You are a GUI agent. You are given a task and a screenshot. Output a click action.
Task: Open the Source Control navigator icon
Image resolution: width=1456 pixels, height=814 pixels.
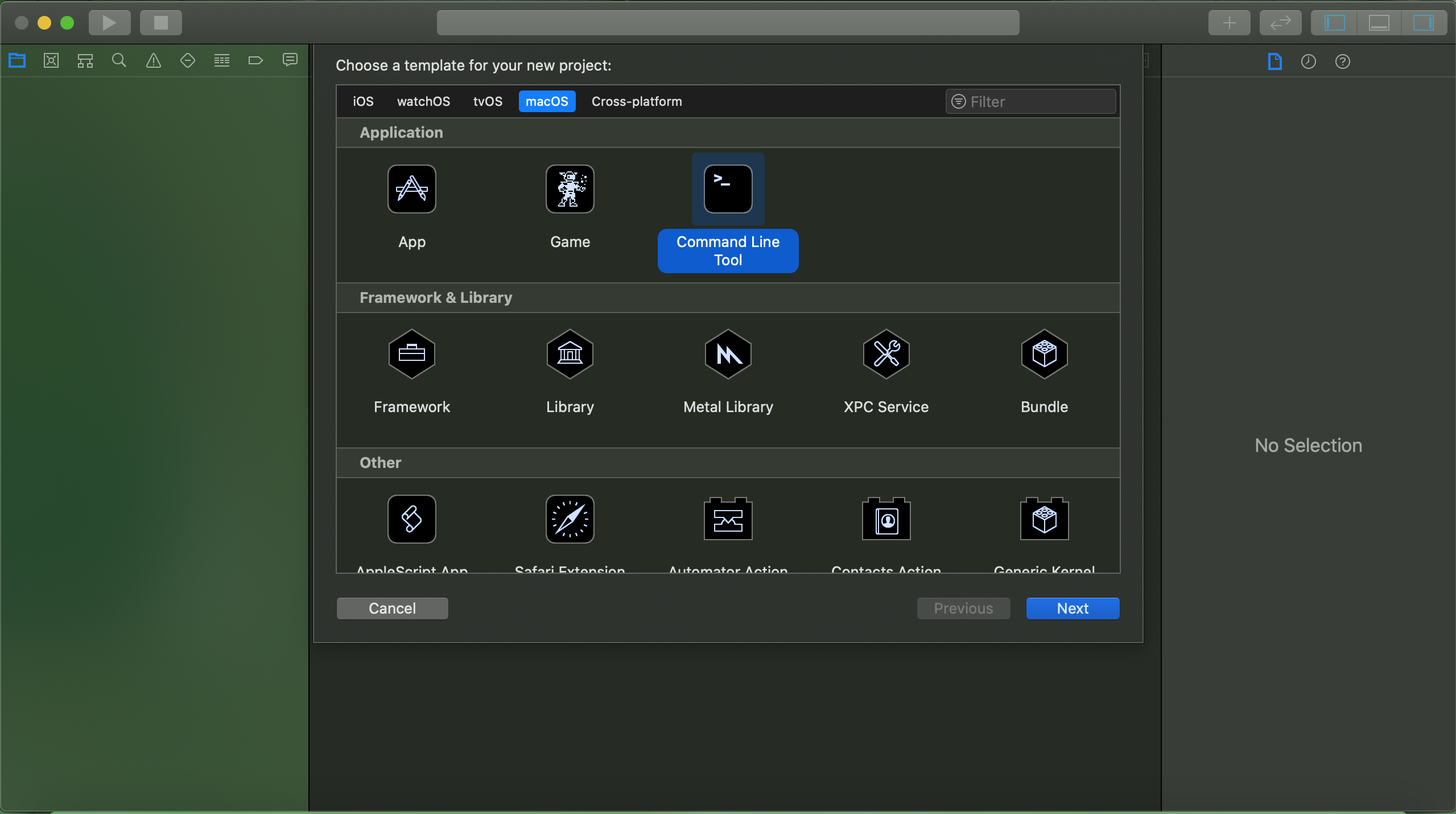coord(51,60)
